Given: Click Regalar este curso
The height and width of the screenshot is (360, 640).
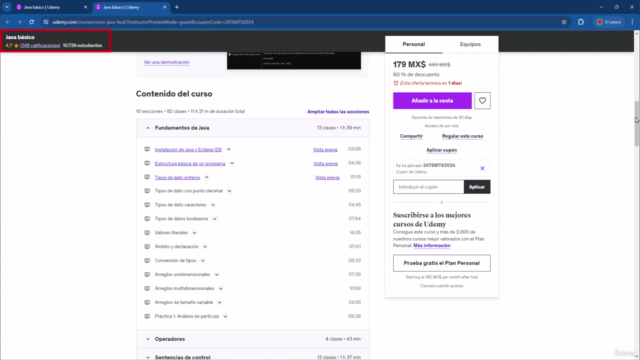Looking at the screenshot, I should coord(462,136).
